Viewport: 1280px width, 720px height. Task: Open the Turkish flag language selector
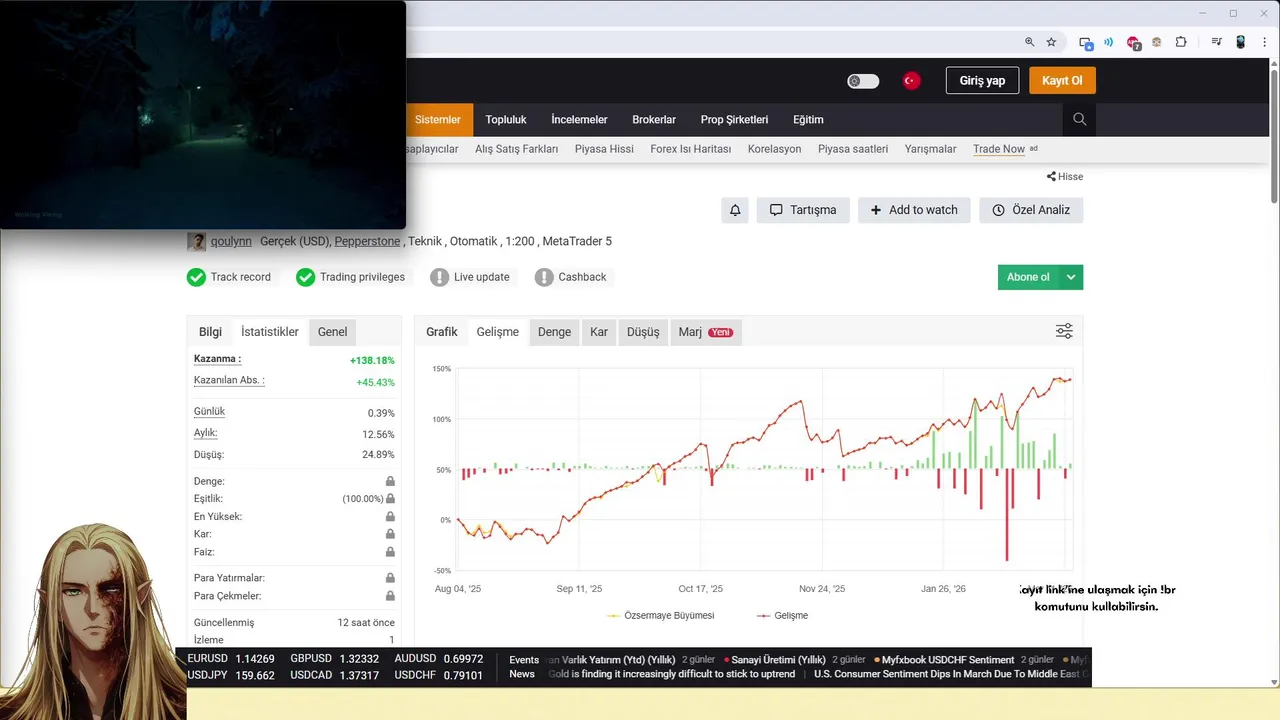point(911,81)
